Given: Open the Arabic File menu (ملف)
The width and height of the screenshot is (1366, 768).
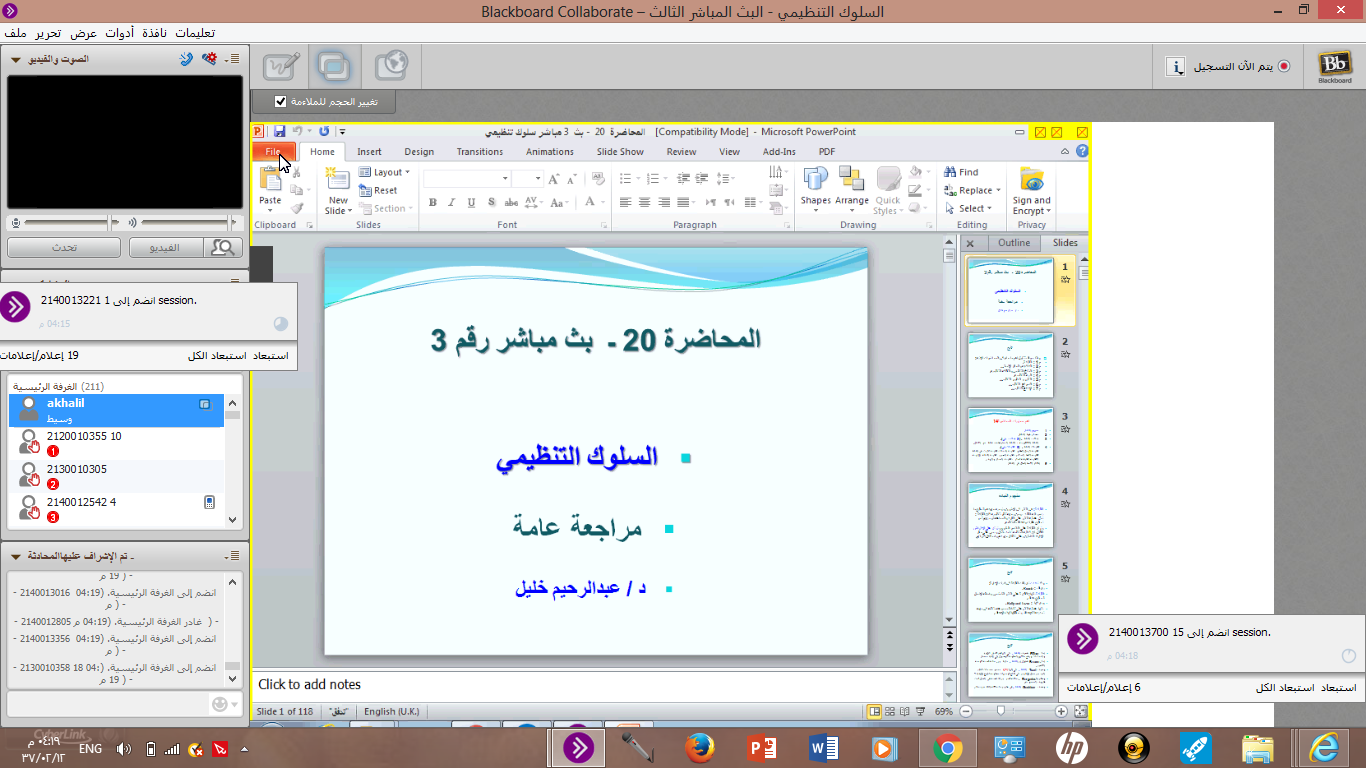Looking at the screenshot, I should point(15,33).
